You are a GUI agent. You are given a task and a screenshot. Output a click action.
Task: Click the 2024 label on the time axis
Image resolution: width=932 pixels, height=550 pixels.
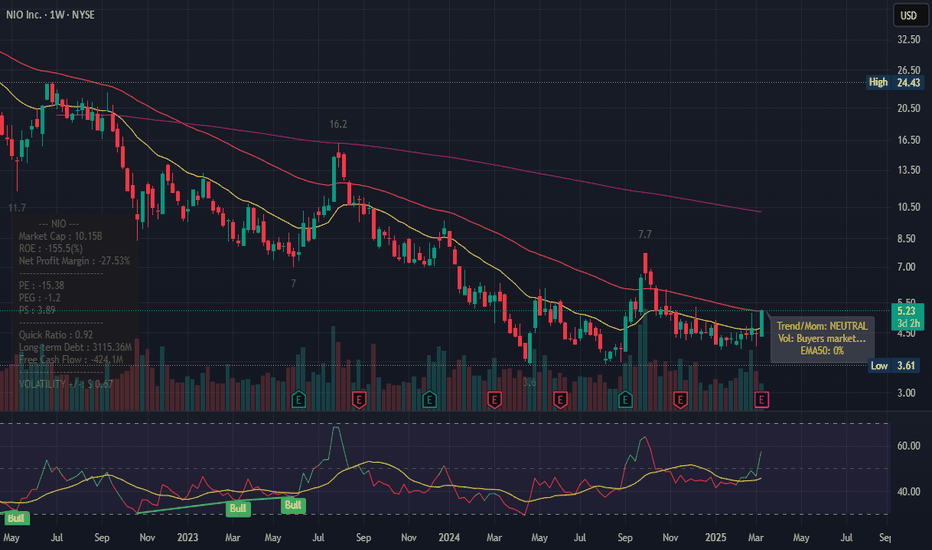coord(449,538)
